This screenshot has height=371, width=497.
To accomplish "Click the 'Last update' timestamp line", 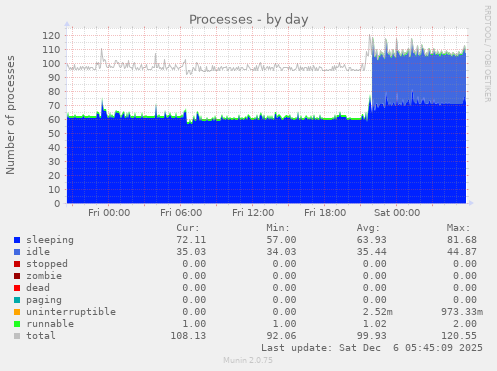I will tap(372, 348).
